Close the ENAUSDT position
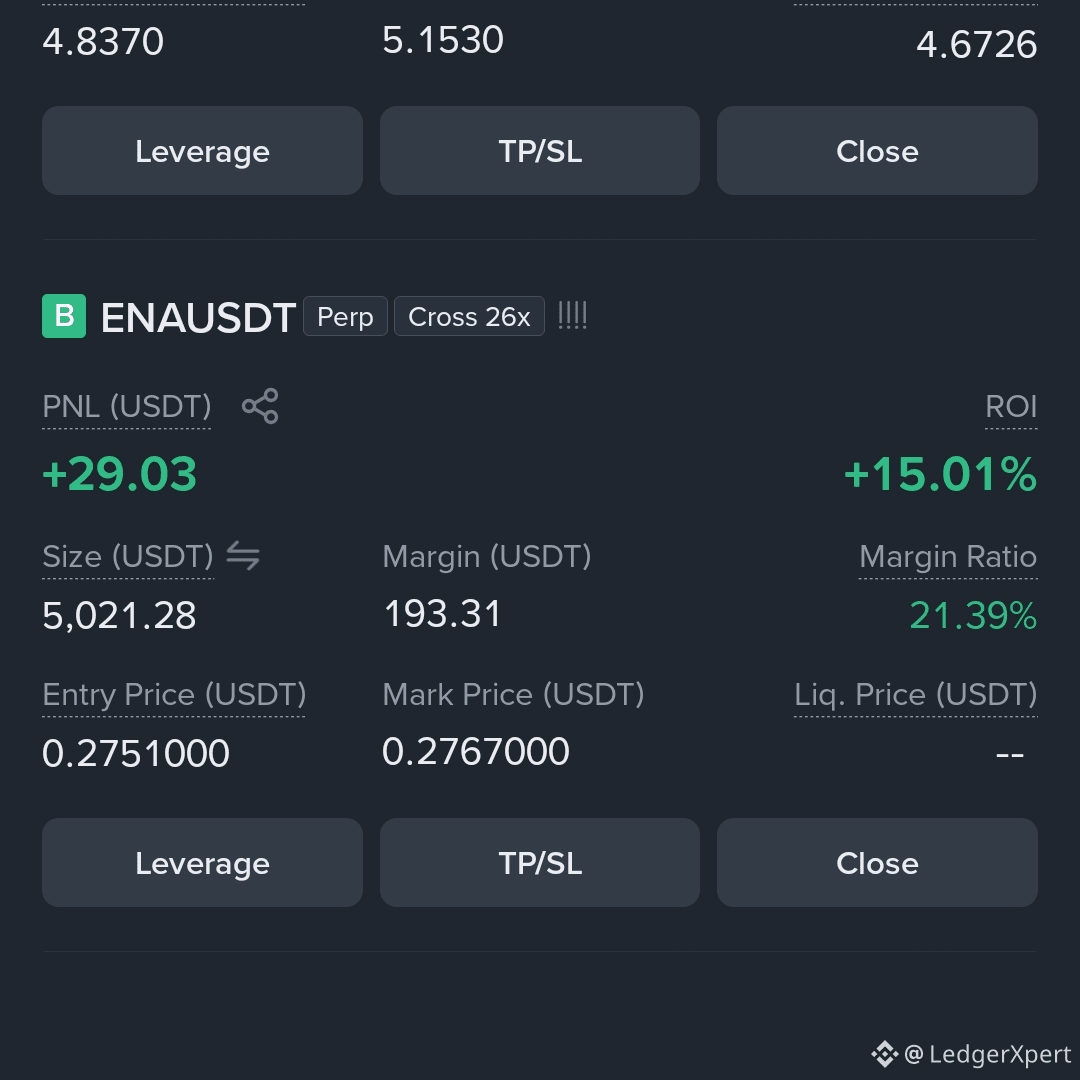 tap(878, 862)
